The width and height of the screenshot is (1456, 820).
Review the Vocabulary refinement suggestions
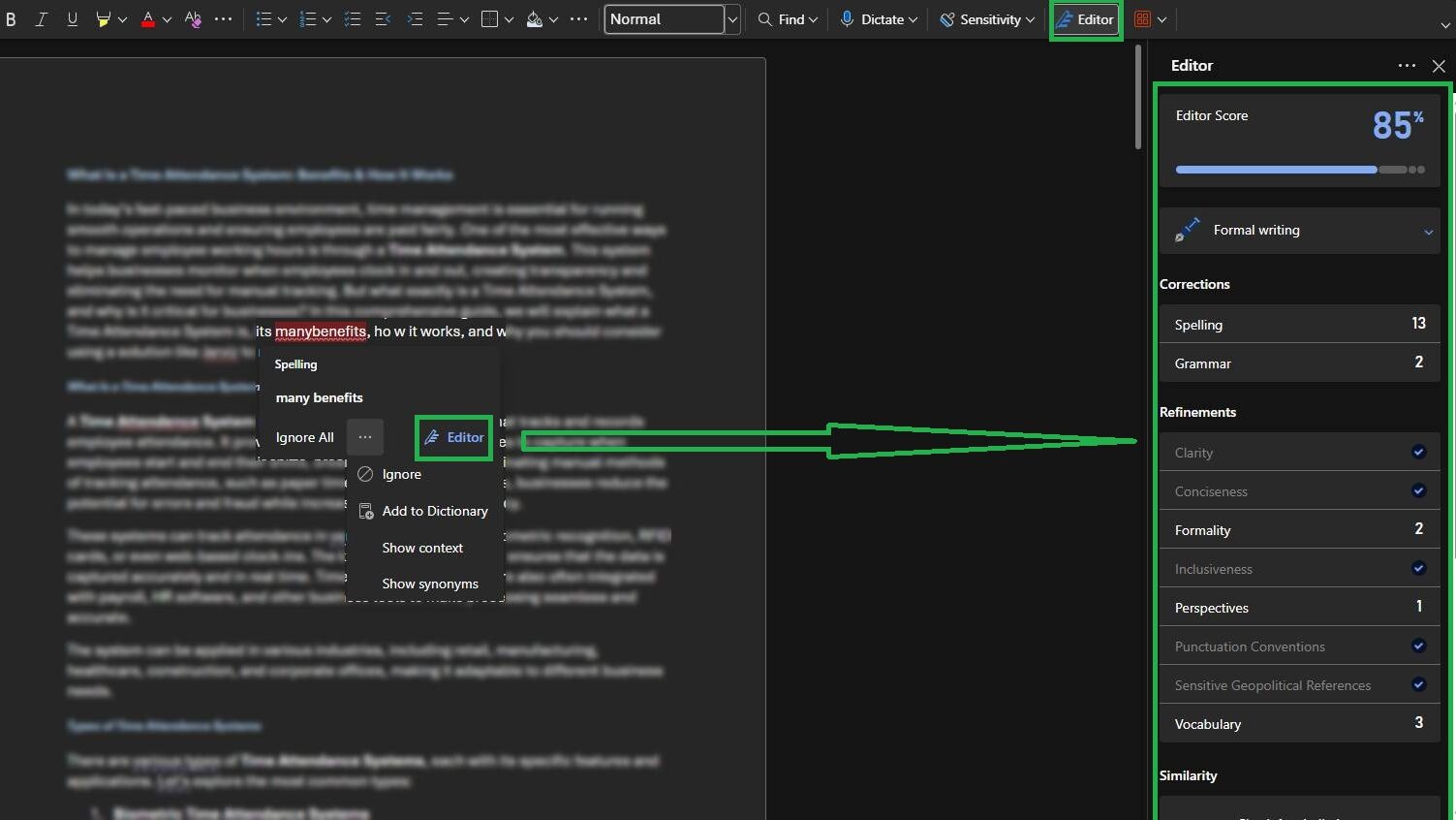coord(1299,724)
